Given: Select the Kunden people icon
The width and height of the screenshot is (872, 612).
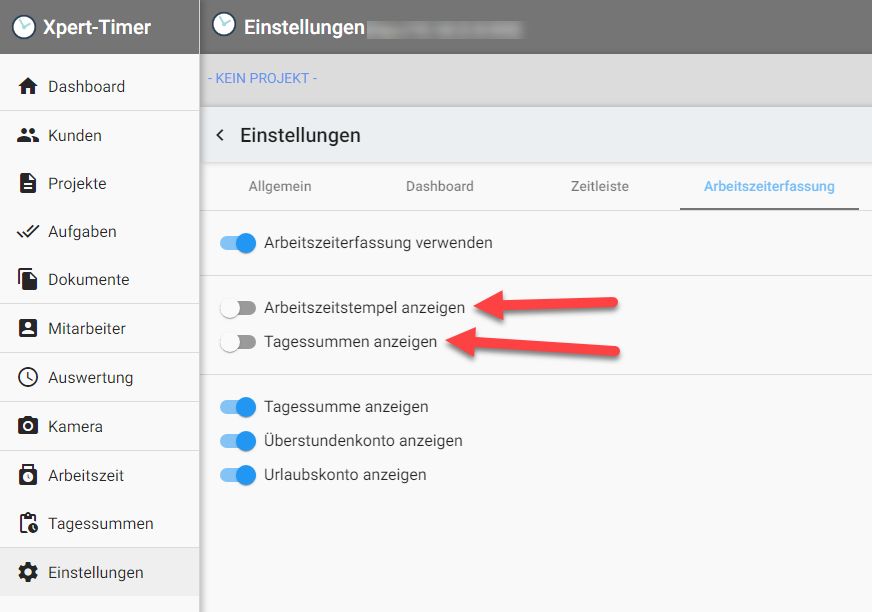Looking at the screenshot, I should pyautogui.click(x=27, y=135).
